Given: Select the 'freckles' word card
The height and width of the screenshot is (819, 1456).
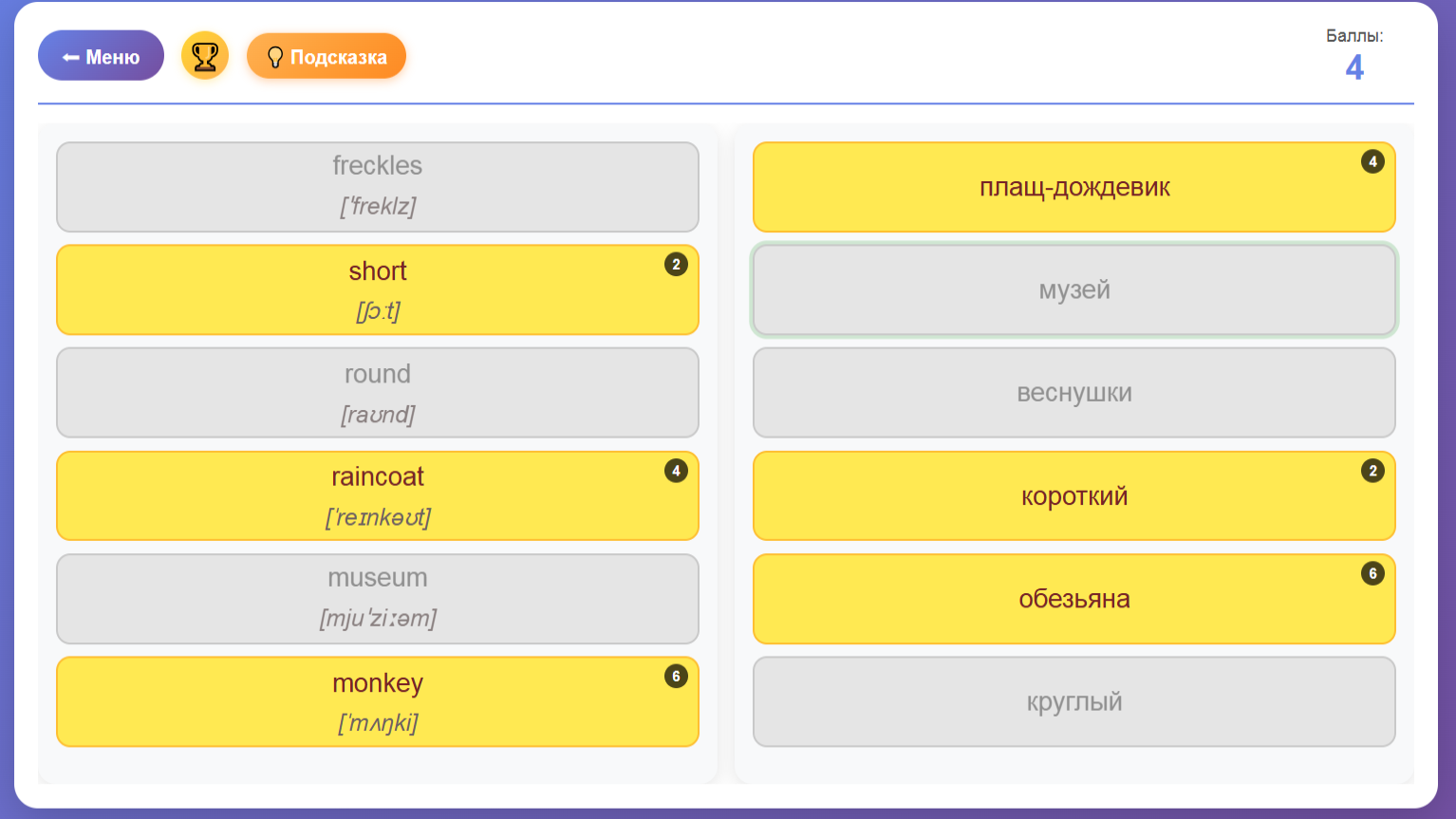Looking at the screenshot, I should tap(377, 186).
